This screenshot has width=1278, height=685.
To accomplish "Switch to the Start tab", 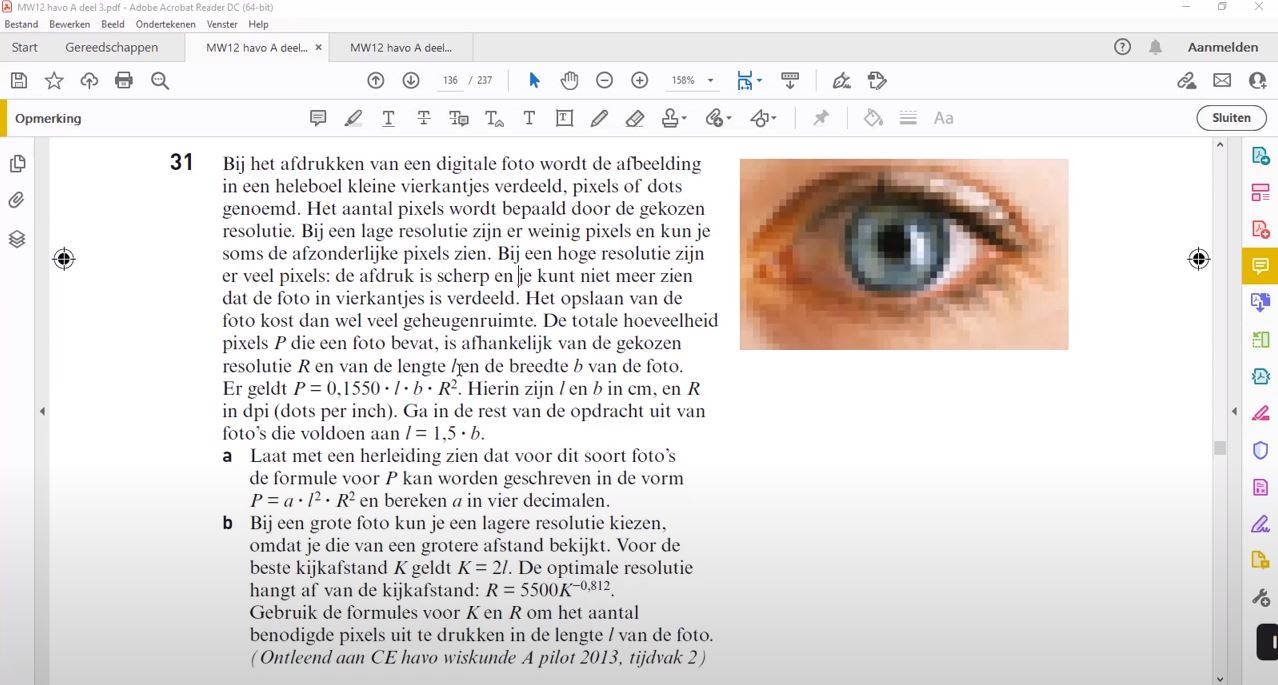I will 25,47.
